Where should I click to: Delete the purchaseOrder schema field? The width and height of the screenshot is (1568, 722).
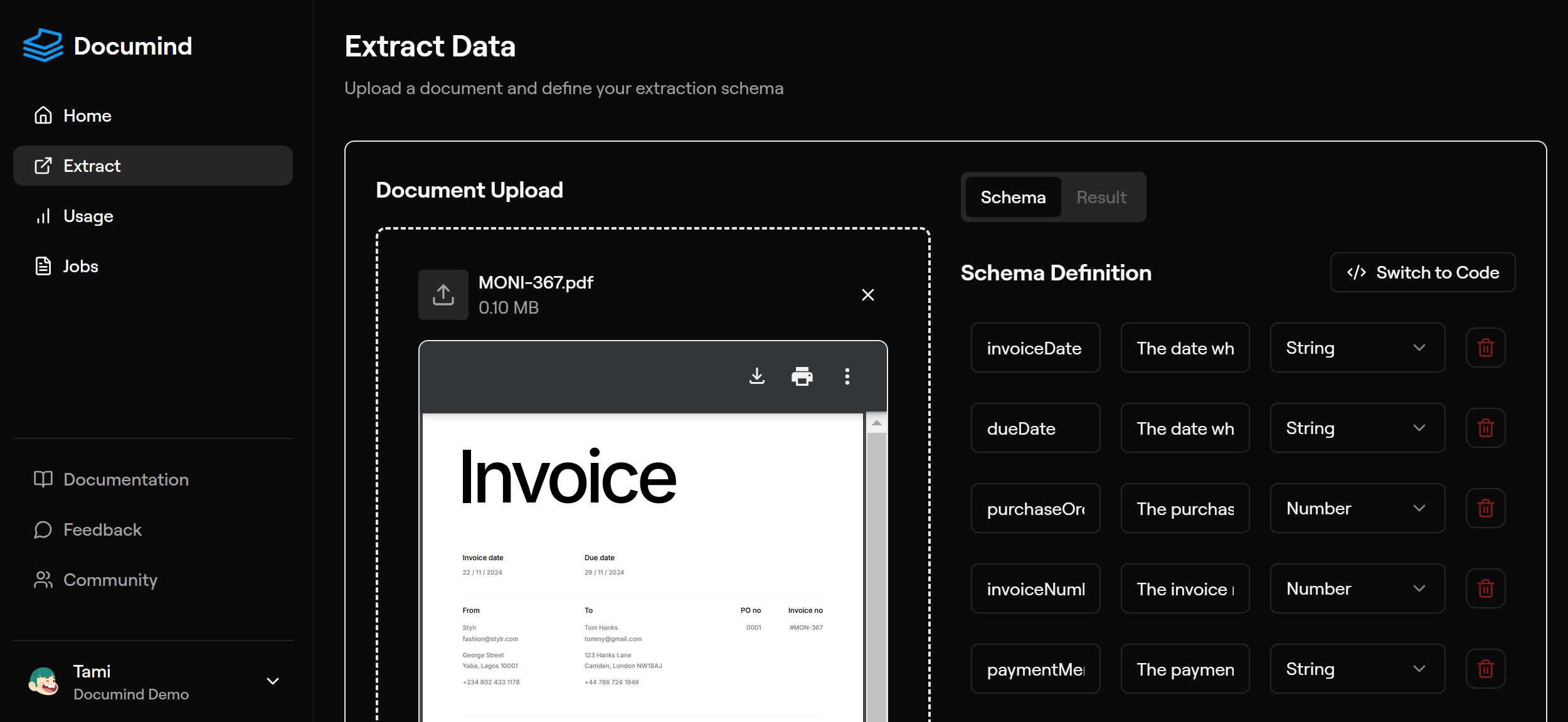coord(1485,508)
